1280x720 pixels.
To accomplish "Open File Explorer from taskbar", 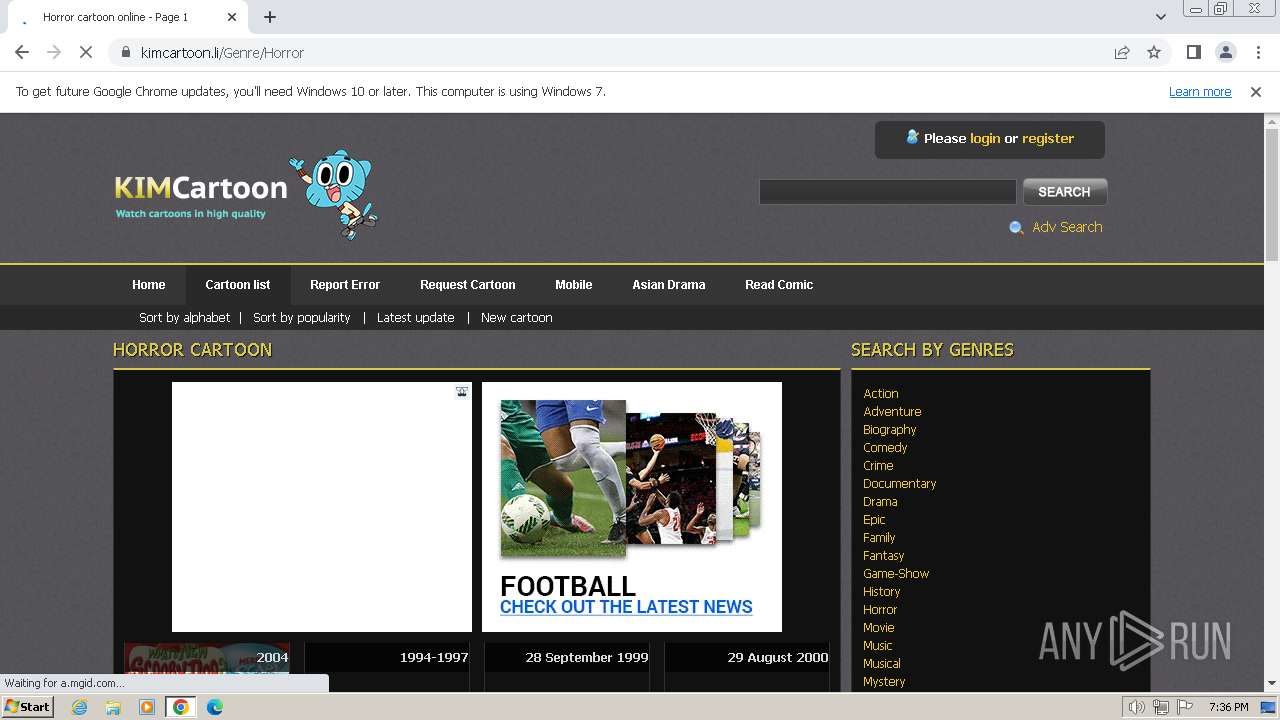I will coord(113,707).
